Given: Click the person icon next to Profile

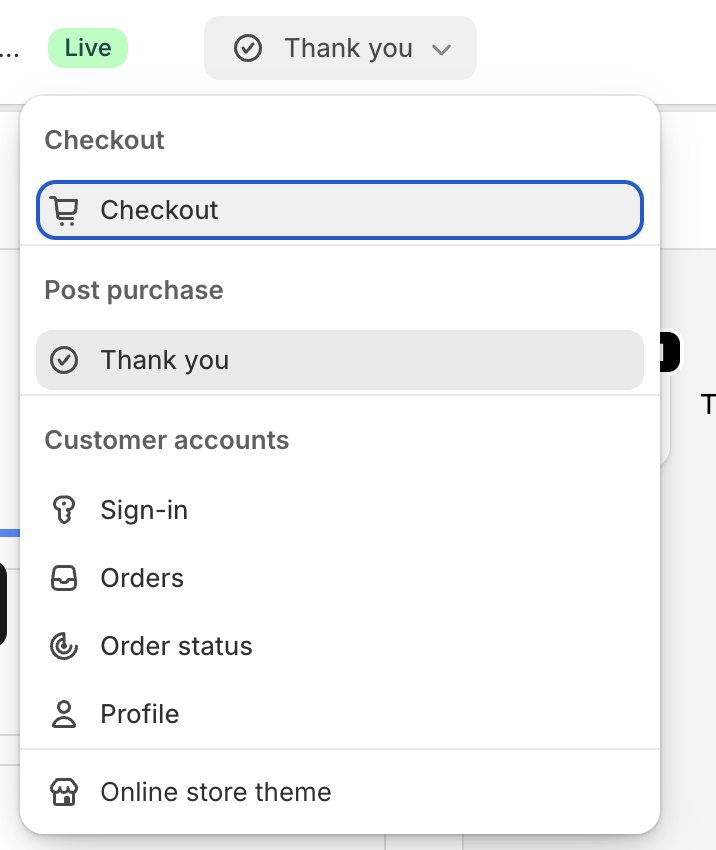Looking at the screenshot, I should pos(64,714).
